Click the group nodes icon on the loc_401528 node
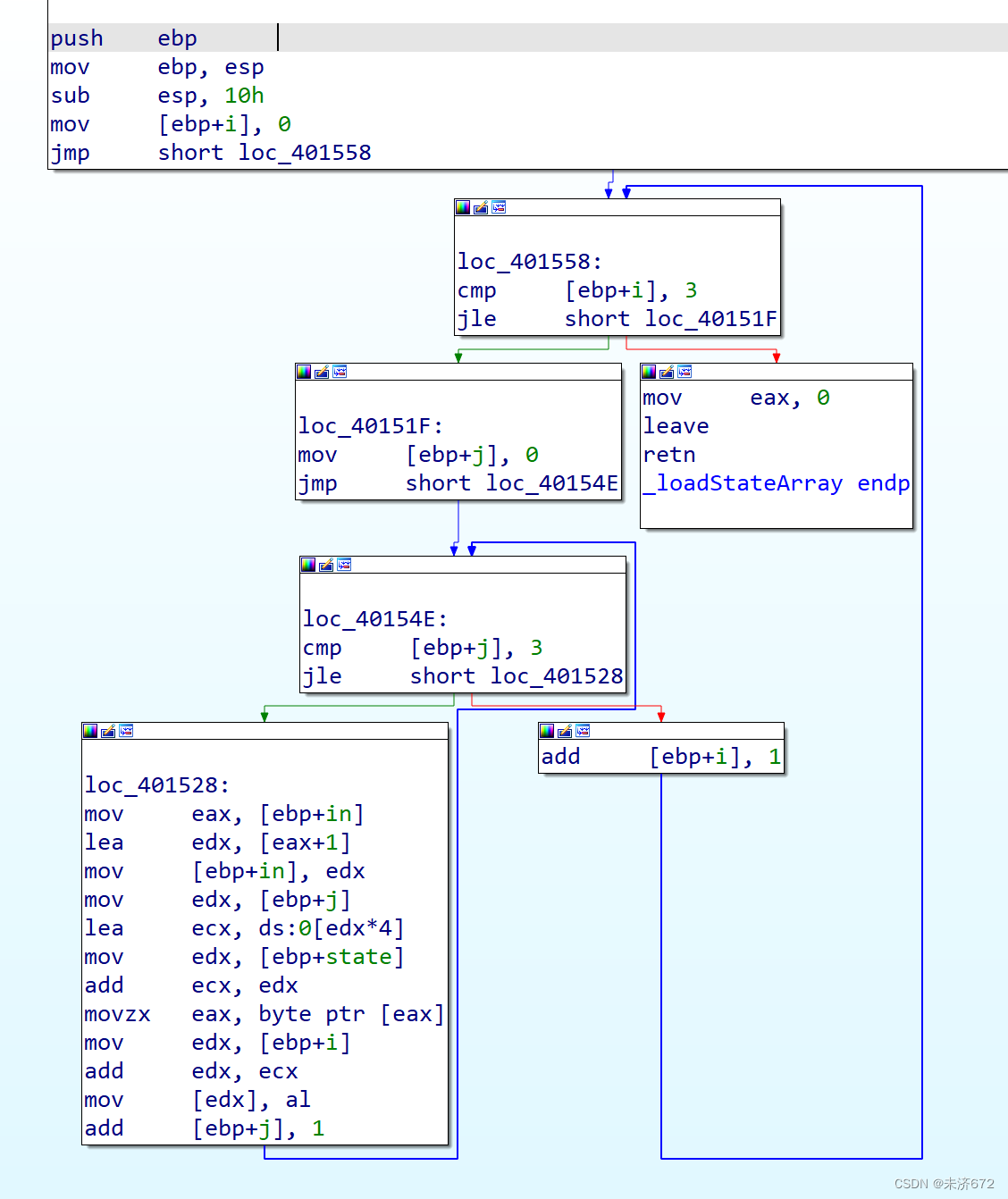The width and height of the screenshot is (1008, 1199). 126,731
